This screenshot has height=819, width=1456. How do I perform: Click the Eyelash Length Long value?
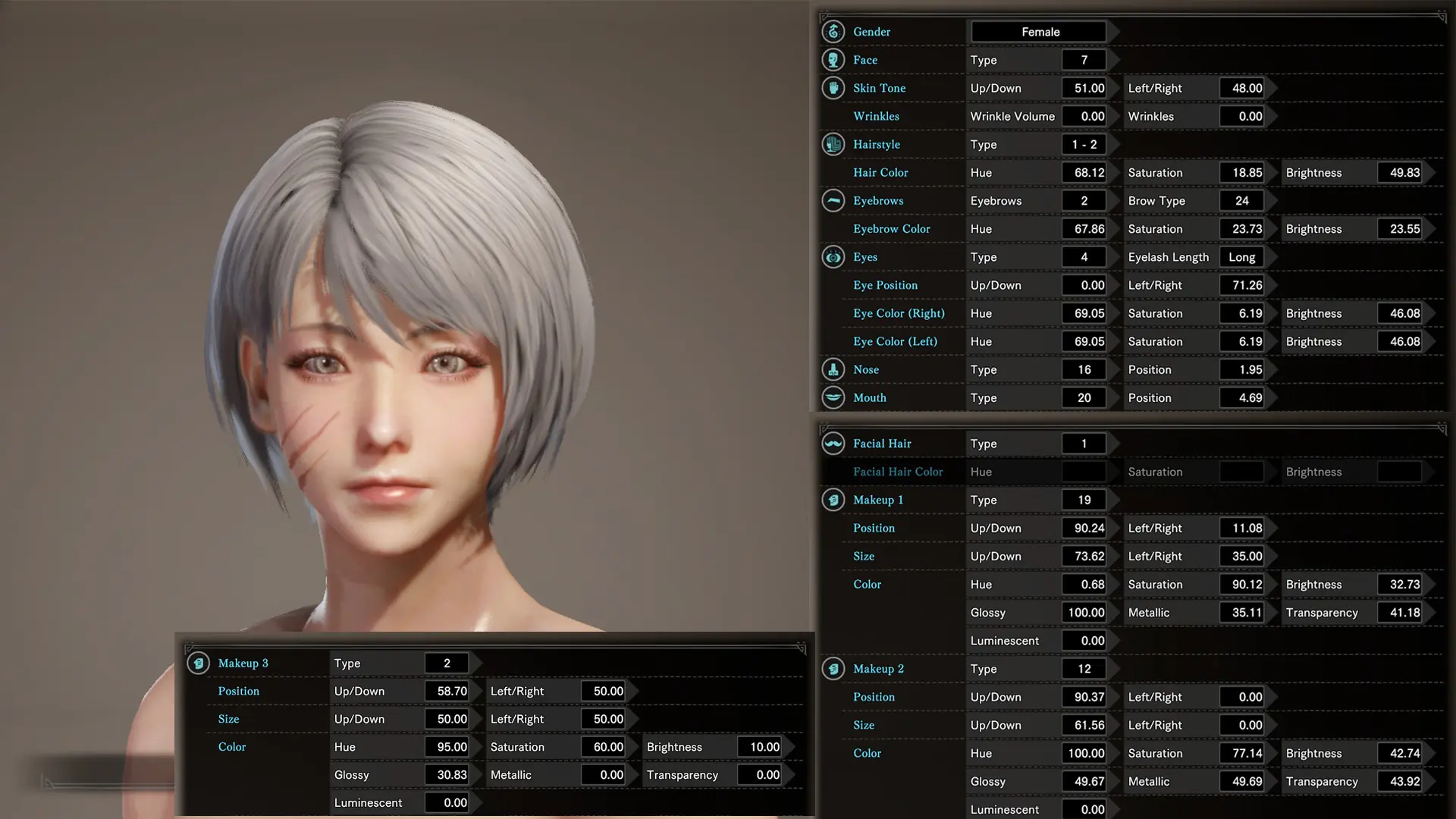[1241, 257]
